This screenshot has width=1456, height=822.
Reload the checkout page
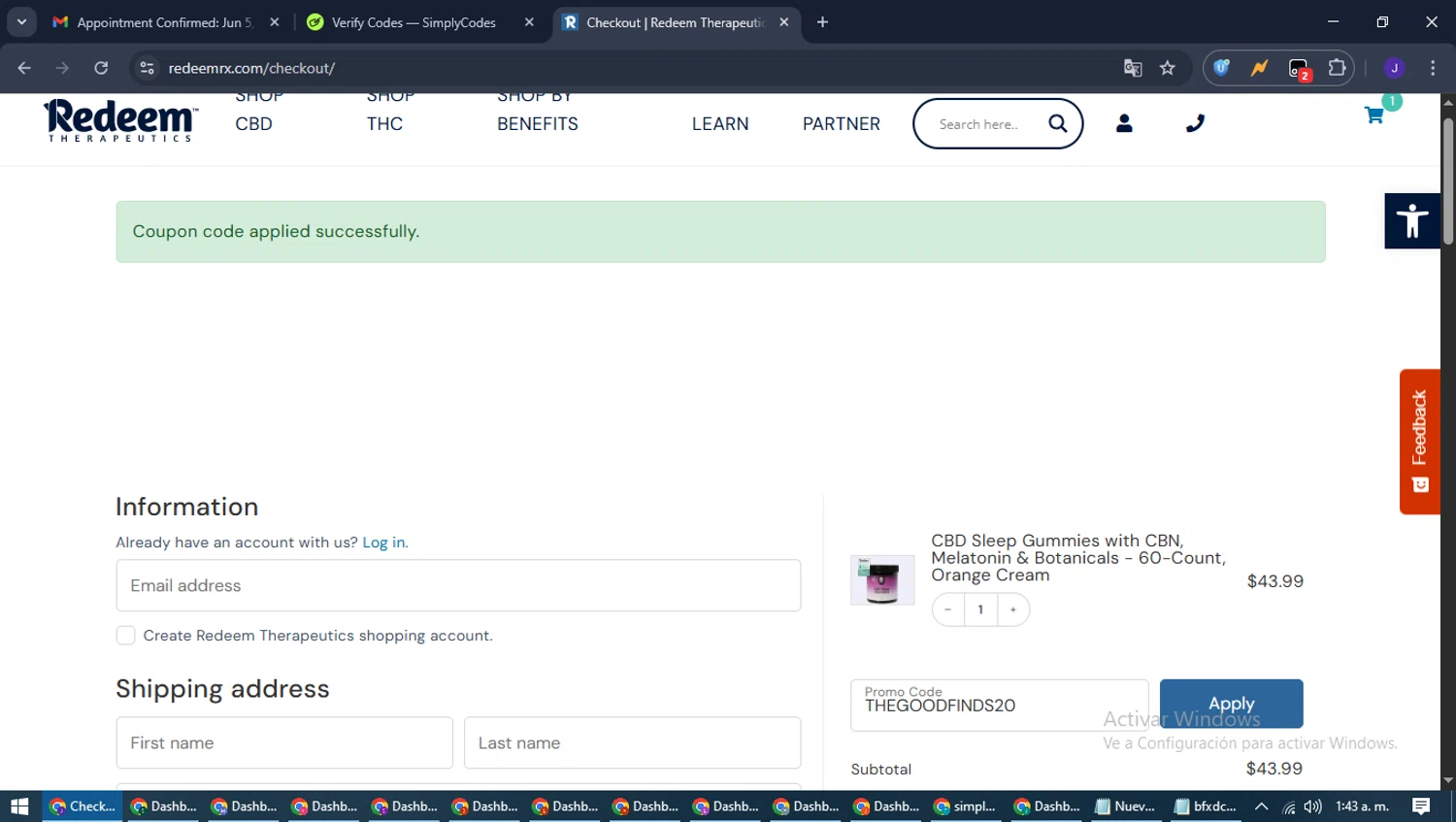click(x=101, y=68)
